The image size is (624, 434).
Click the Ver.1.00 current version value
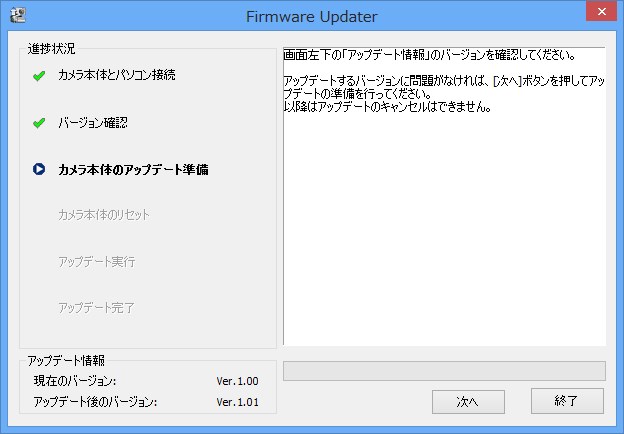pos(237,381)
